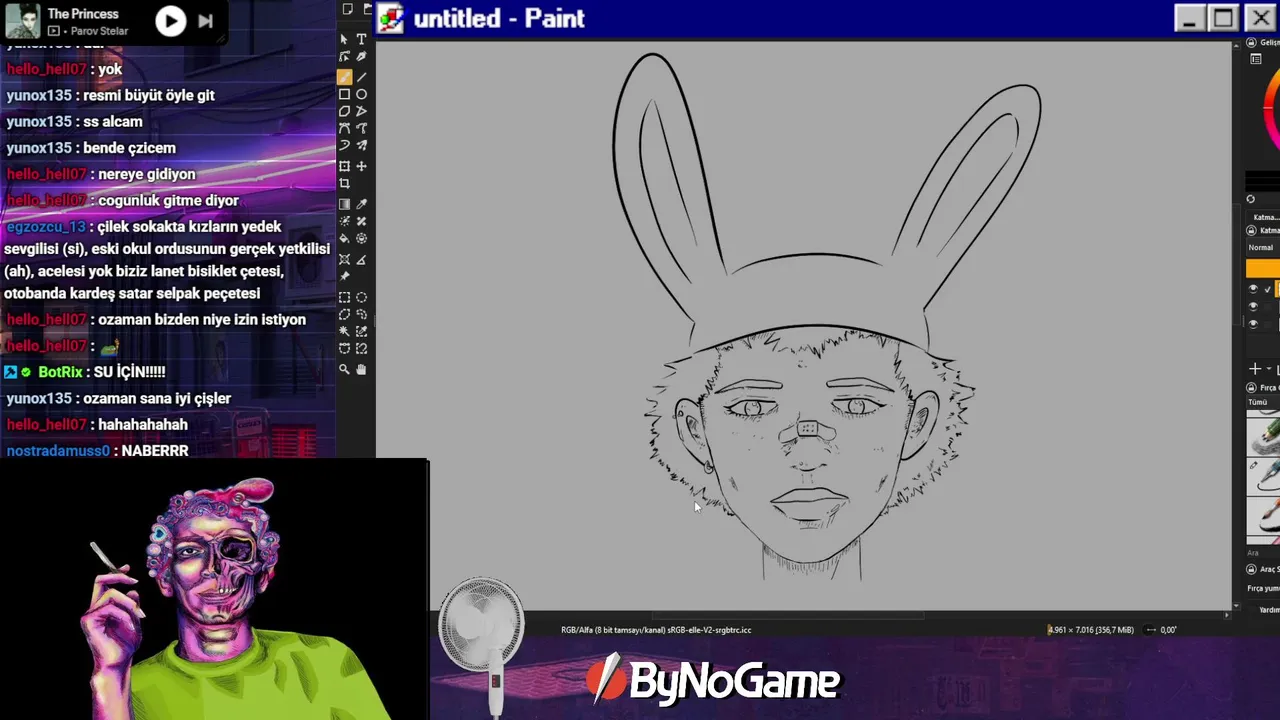Toggle lock on the Araç options docker
The width and height of the screenshot is (1280, 720).
1251,569
